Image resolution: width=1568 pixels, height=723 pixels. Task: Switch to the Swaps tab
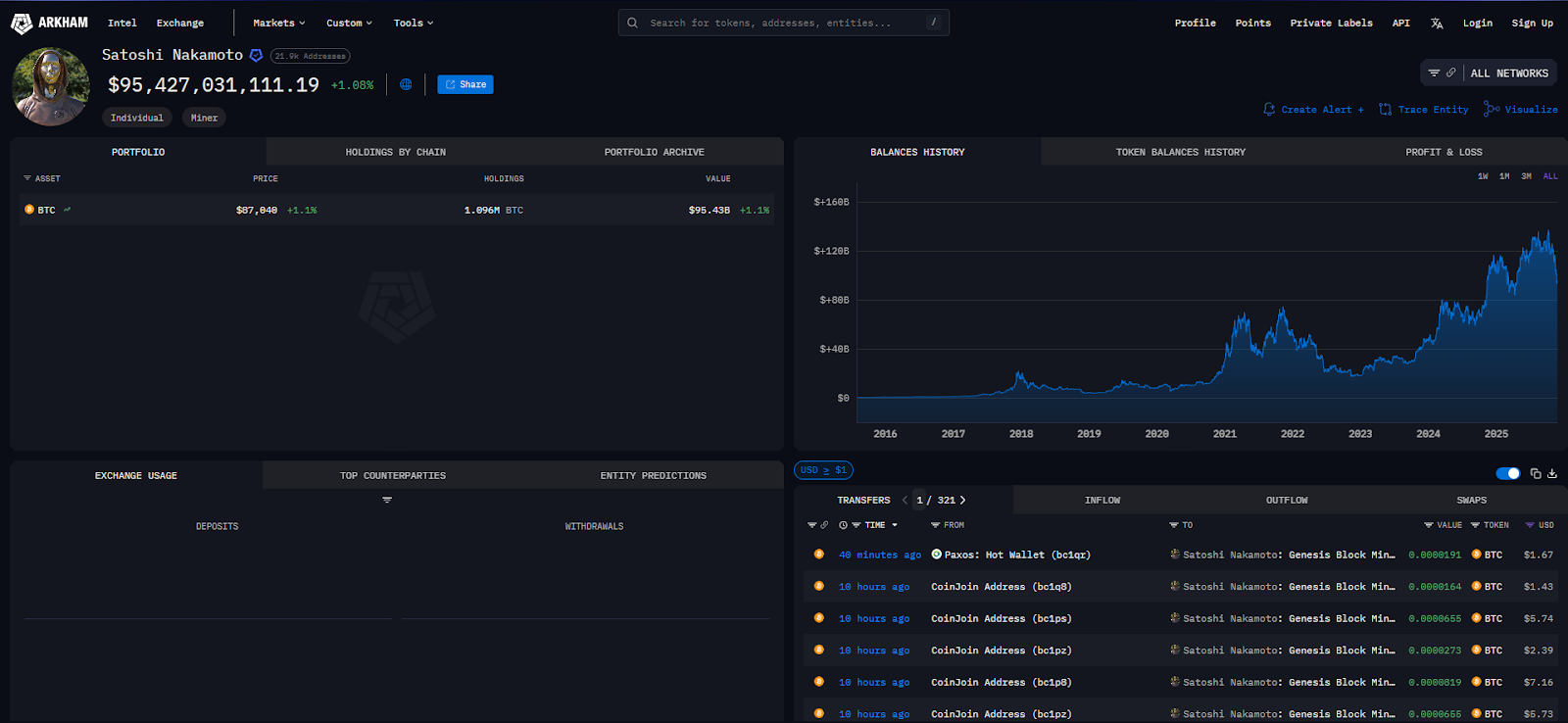pos(1472,500)
